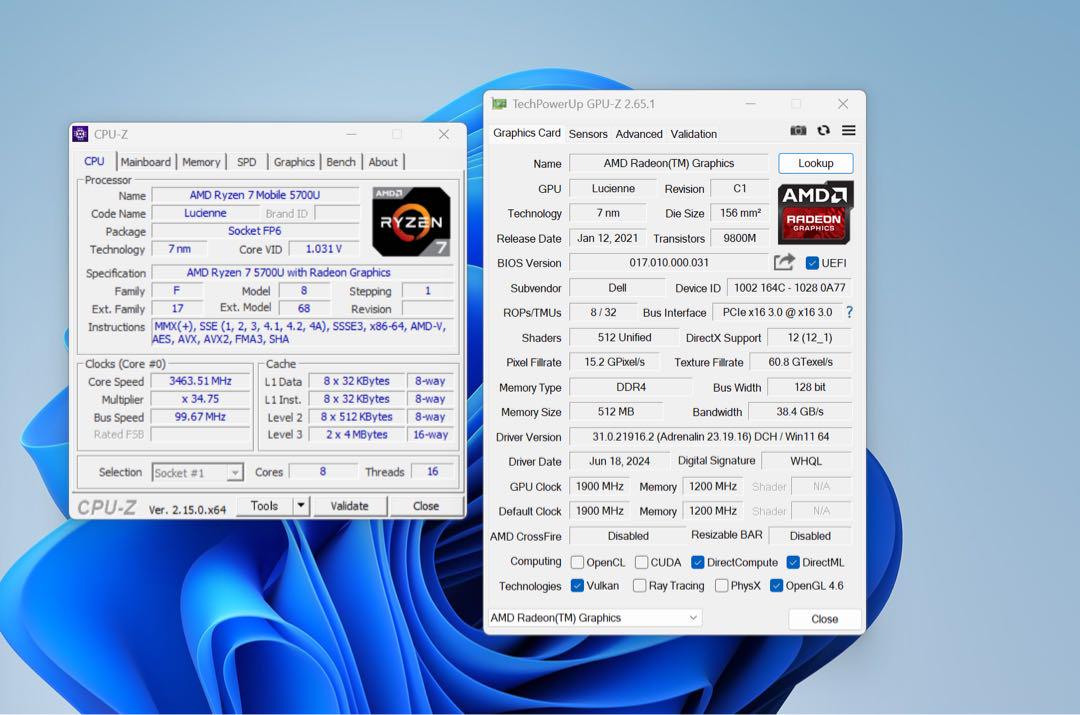The height and width of the screenshot is (715, 1080).
Task: Click the CPU-Z Specification field
Action: pos(302,273)
